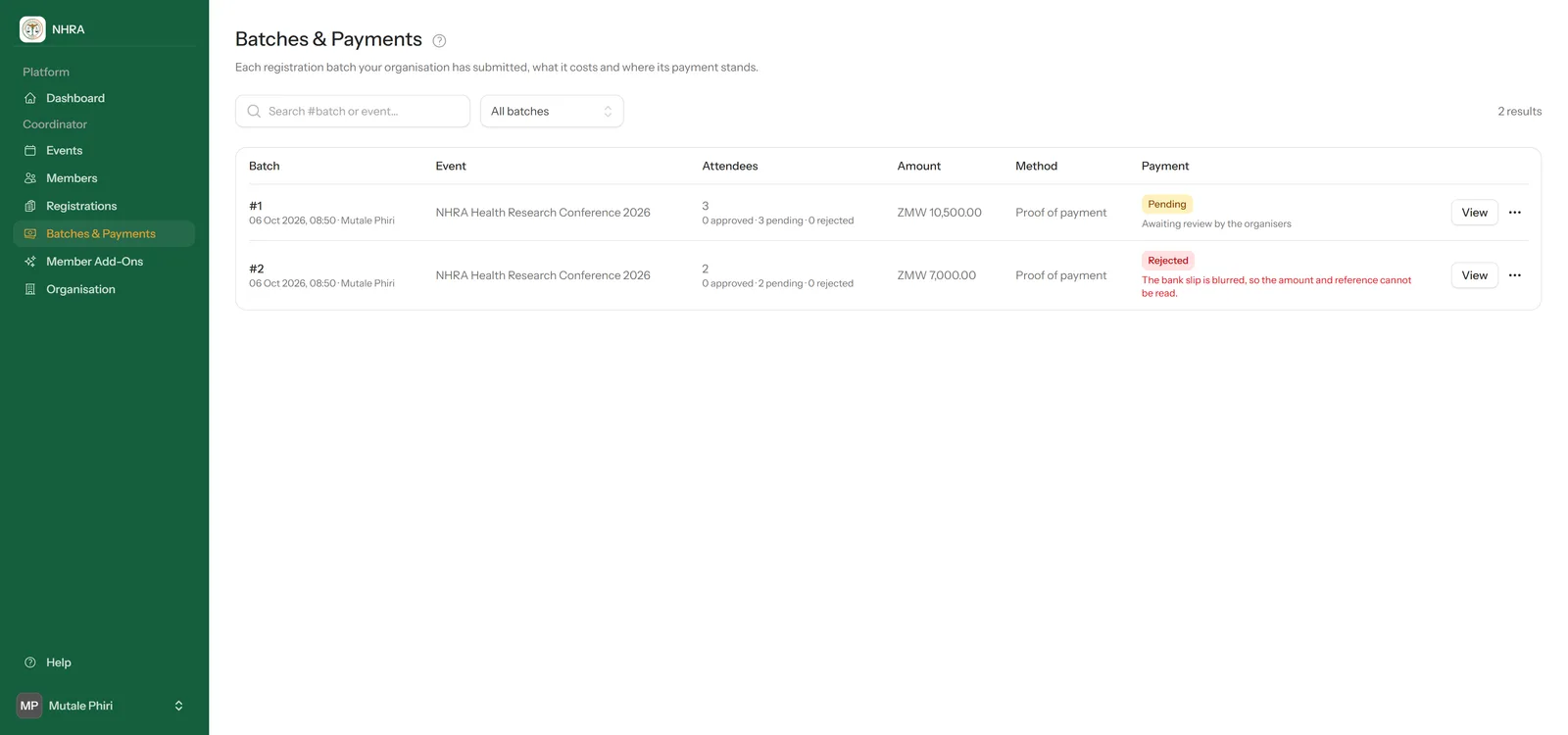Click the Payment column header
Image resolution: width=1568 pixels, height=735 pixels.
[1165, 167]
